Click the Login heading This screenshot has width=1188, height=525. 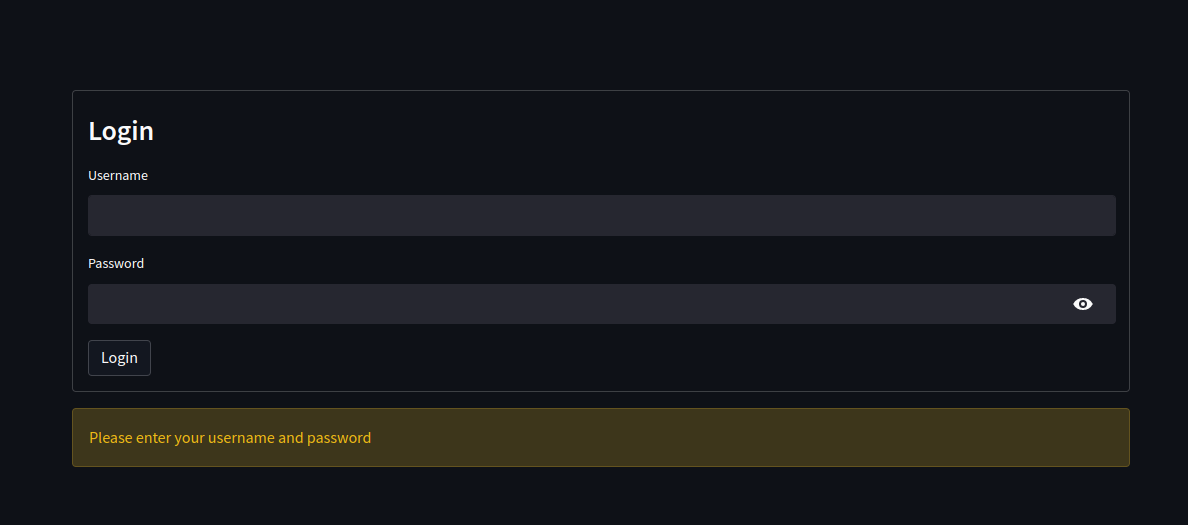pos(121,131)
